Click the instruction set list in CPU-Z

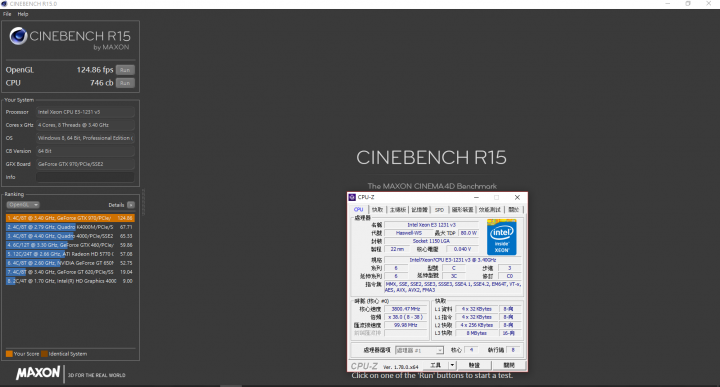453,287
